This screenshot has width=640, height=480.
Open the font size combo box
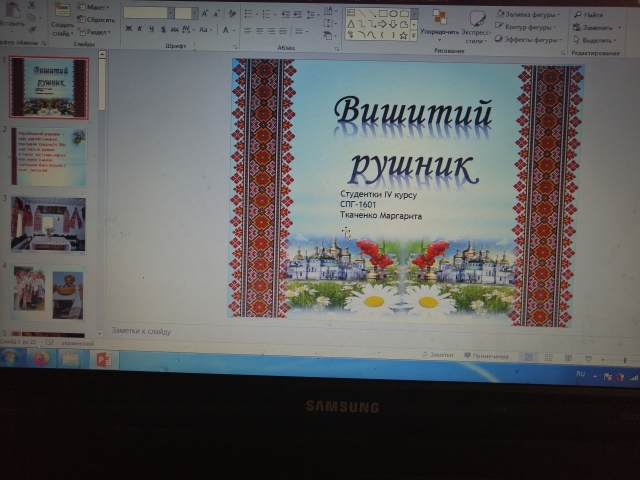(x=186, y=13)
